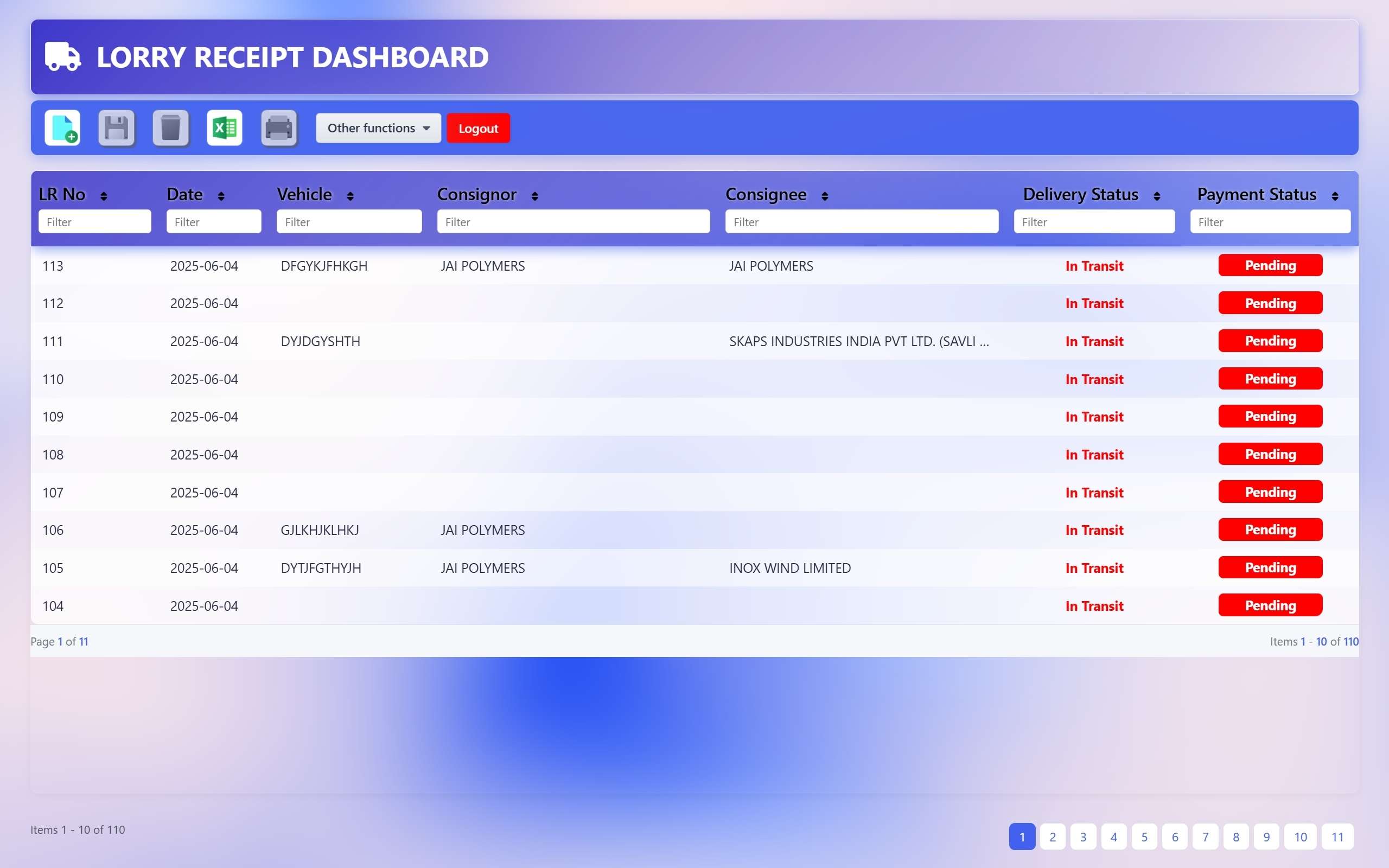Print the lorry receipts
Image resolution: width=1389 pixels, height=868 pixels.
tap(279, 127)
